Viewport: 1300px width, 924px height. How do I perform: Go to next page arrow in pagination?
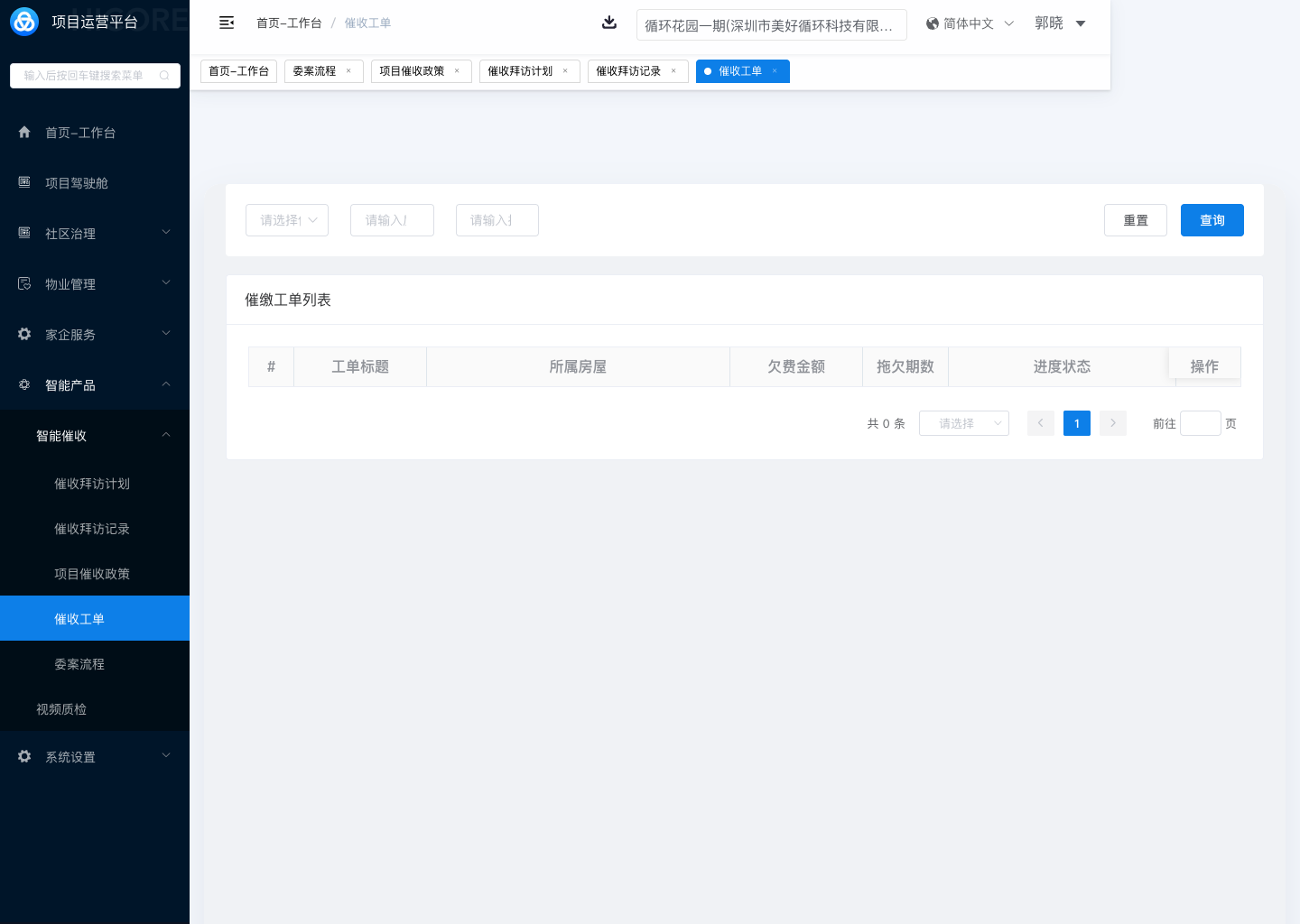pyautogui.click(x=1113, y=423)
